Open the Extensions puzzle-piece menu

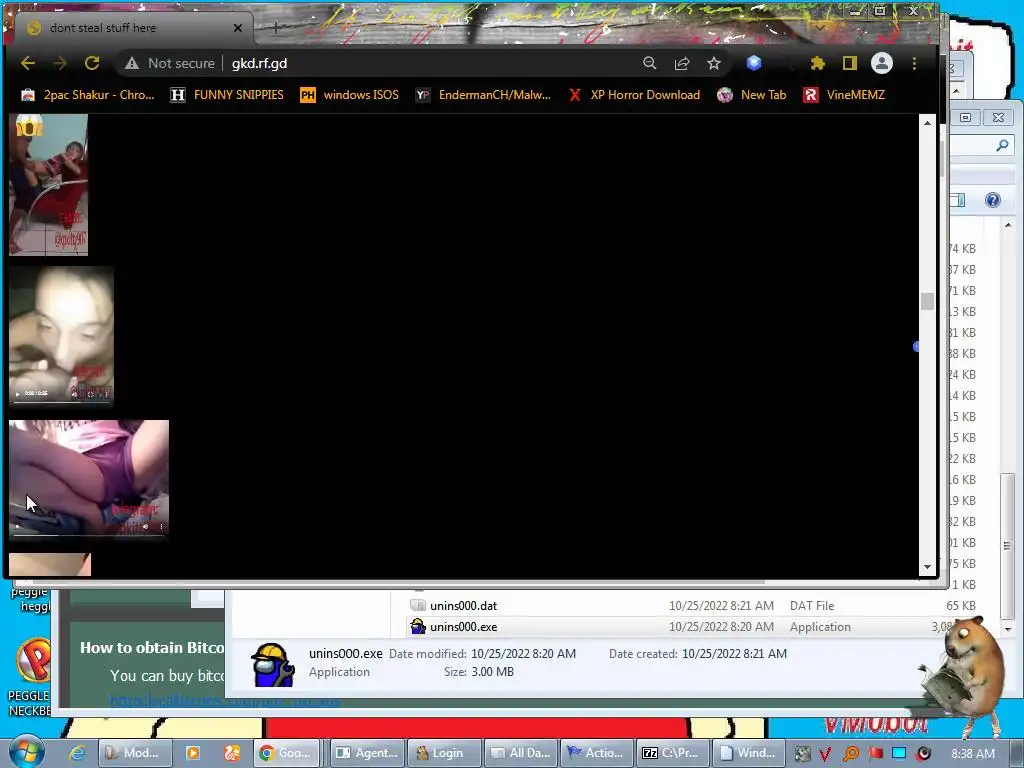click(818, 63)
